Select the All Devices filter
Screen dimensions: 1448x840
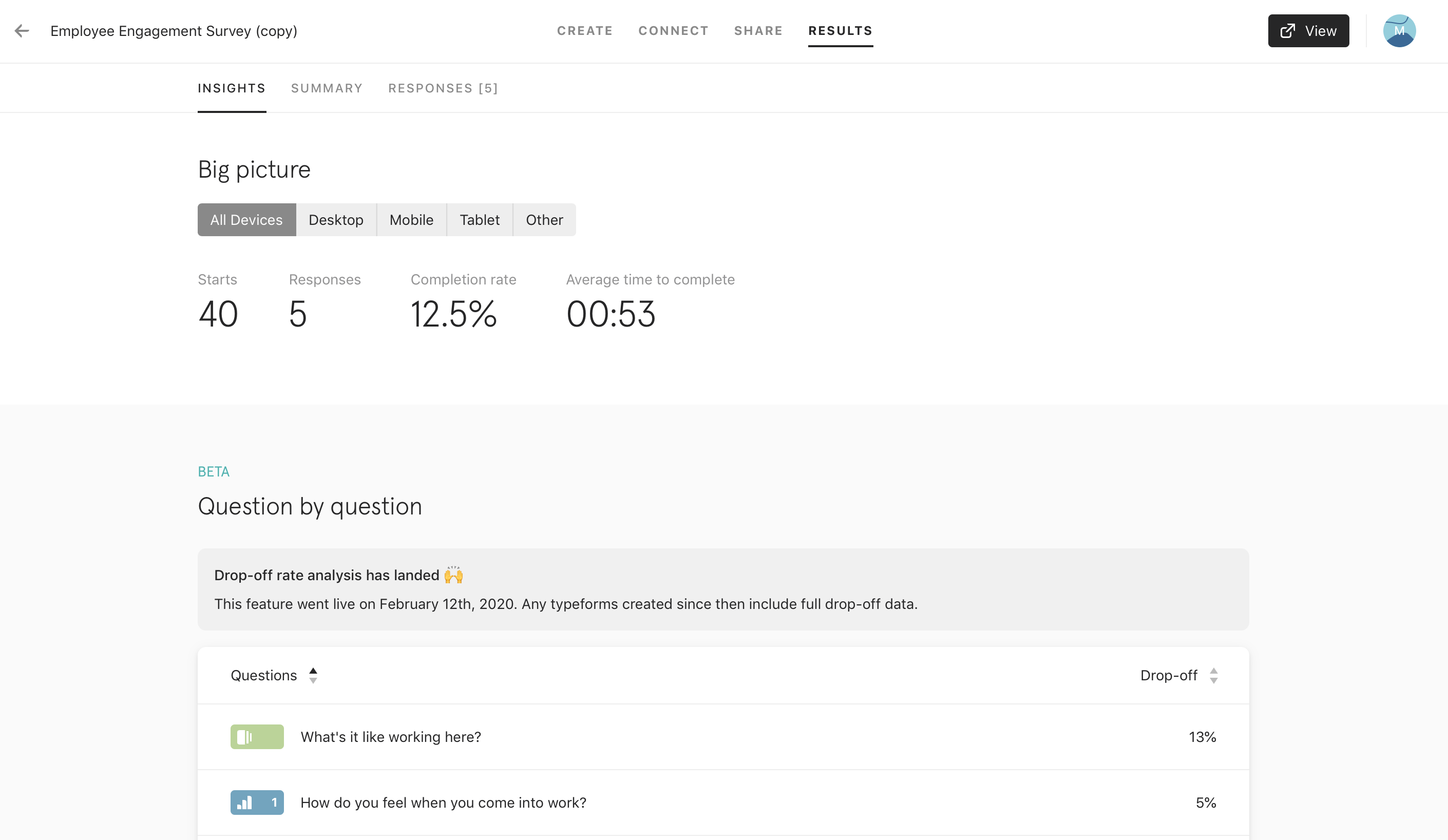point(246,219)
